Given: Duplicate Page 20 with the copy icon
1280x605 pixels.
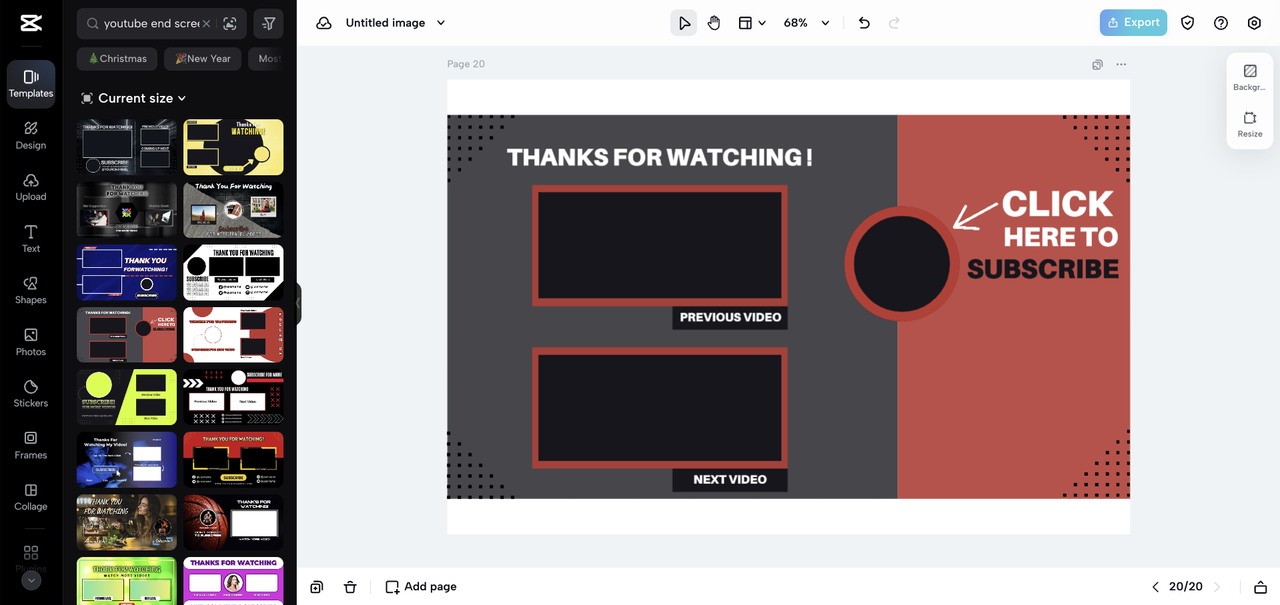Looking at the screenshot, I should coord(1097,64).
